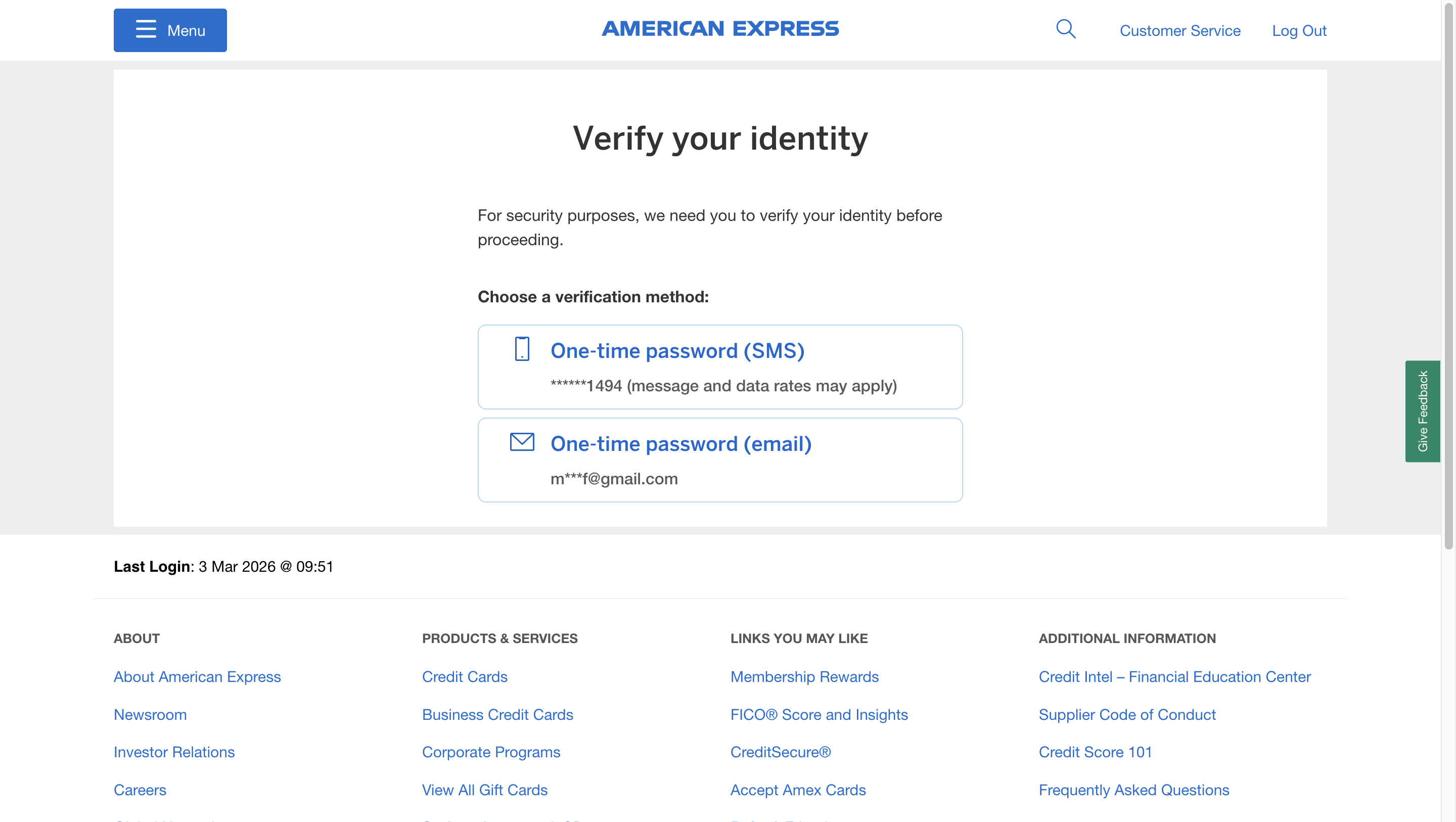Go to Newsroom footer link

click(x=150, y=715)
